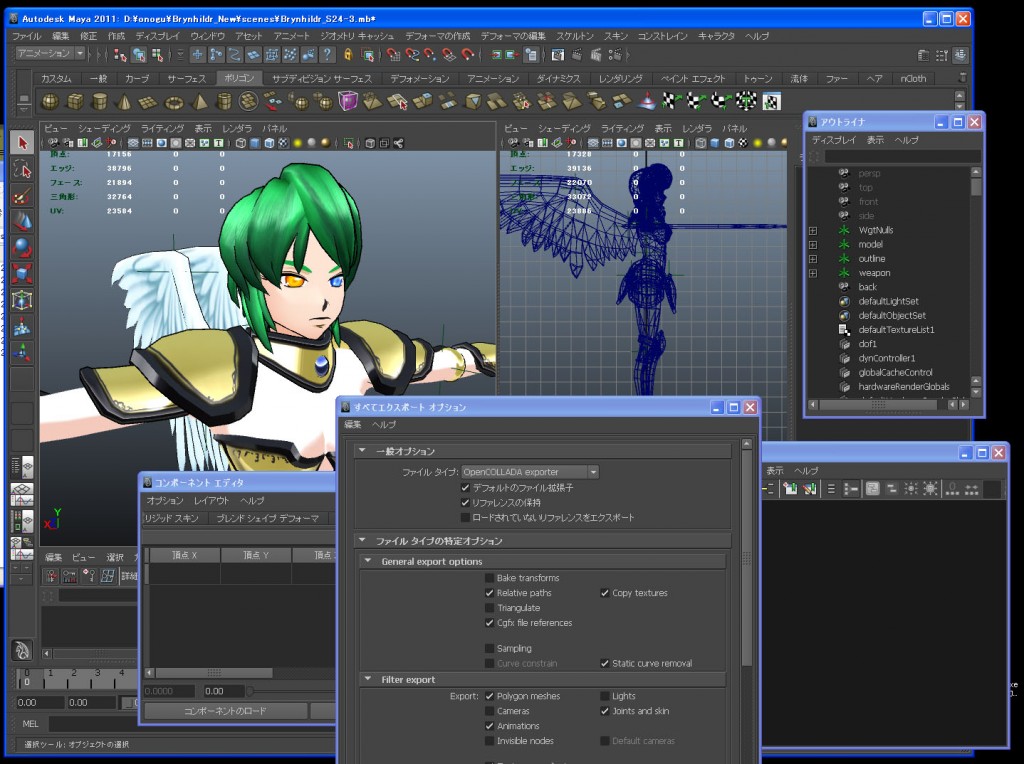
Task: Disable the Copy textures checkbox
Action: (605, 594)
